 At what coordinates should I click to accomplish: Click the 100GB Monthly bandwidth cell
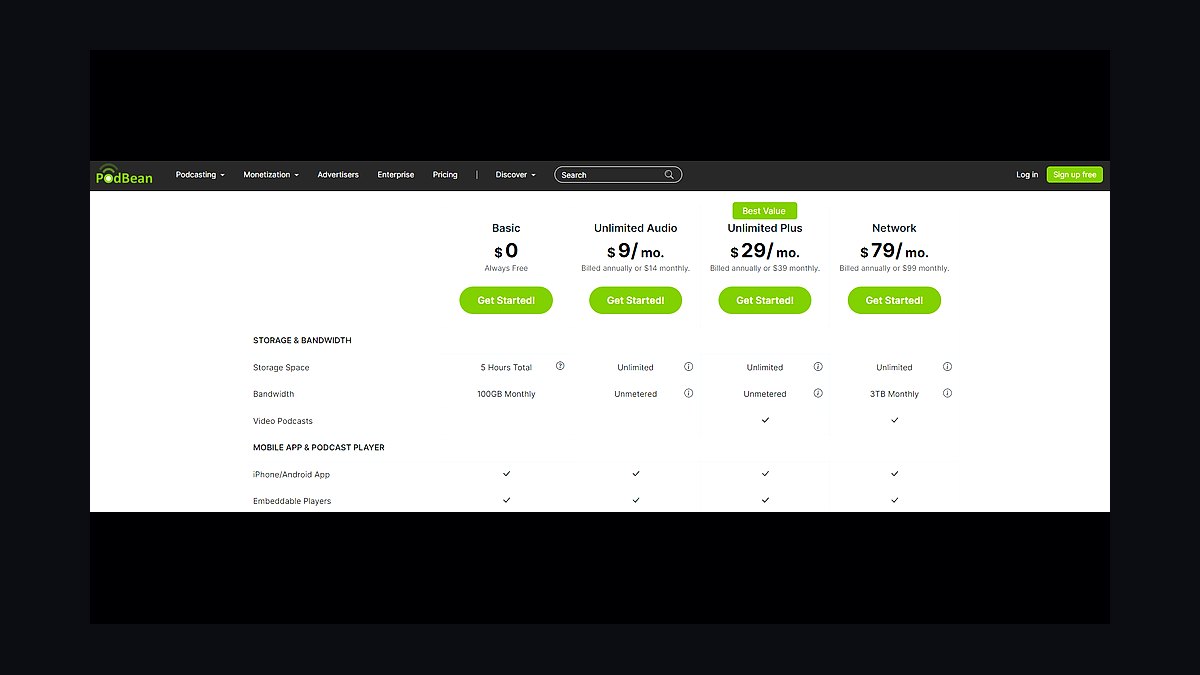coord(506,394)
